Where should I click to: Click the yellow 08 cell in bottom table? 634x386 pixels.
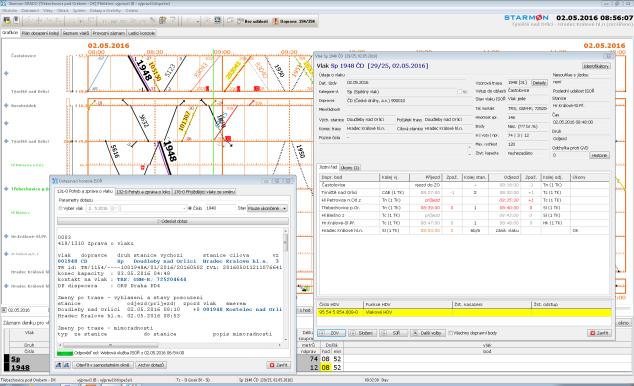325,367
